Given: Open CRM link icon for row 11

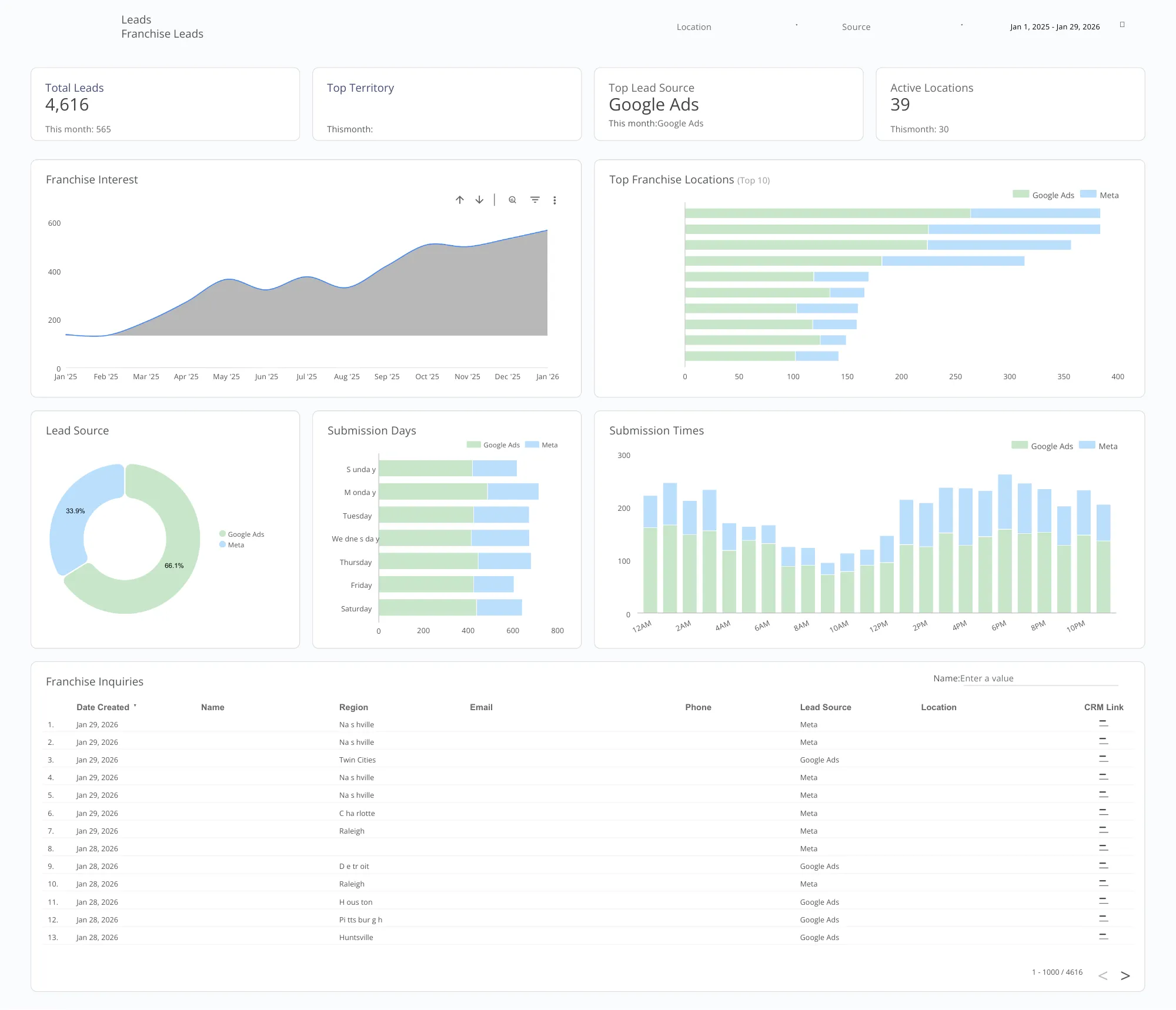Looking at the screenshot, I should [x=1104, y=901].
